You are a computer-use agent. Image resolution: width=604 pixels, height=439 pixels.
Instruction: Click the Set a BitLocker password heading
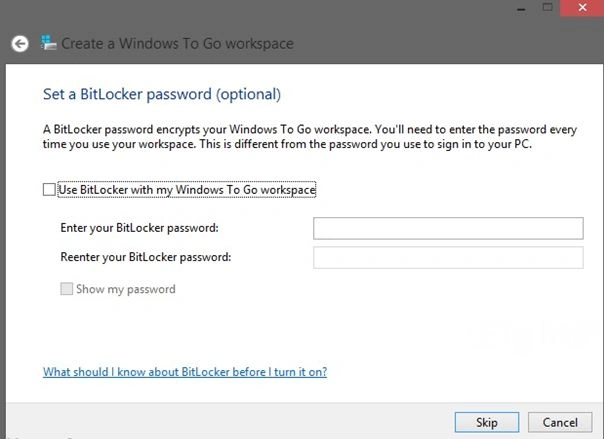pyautogui.click(x=162, y=95)
